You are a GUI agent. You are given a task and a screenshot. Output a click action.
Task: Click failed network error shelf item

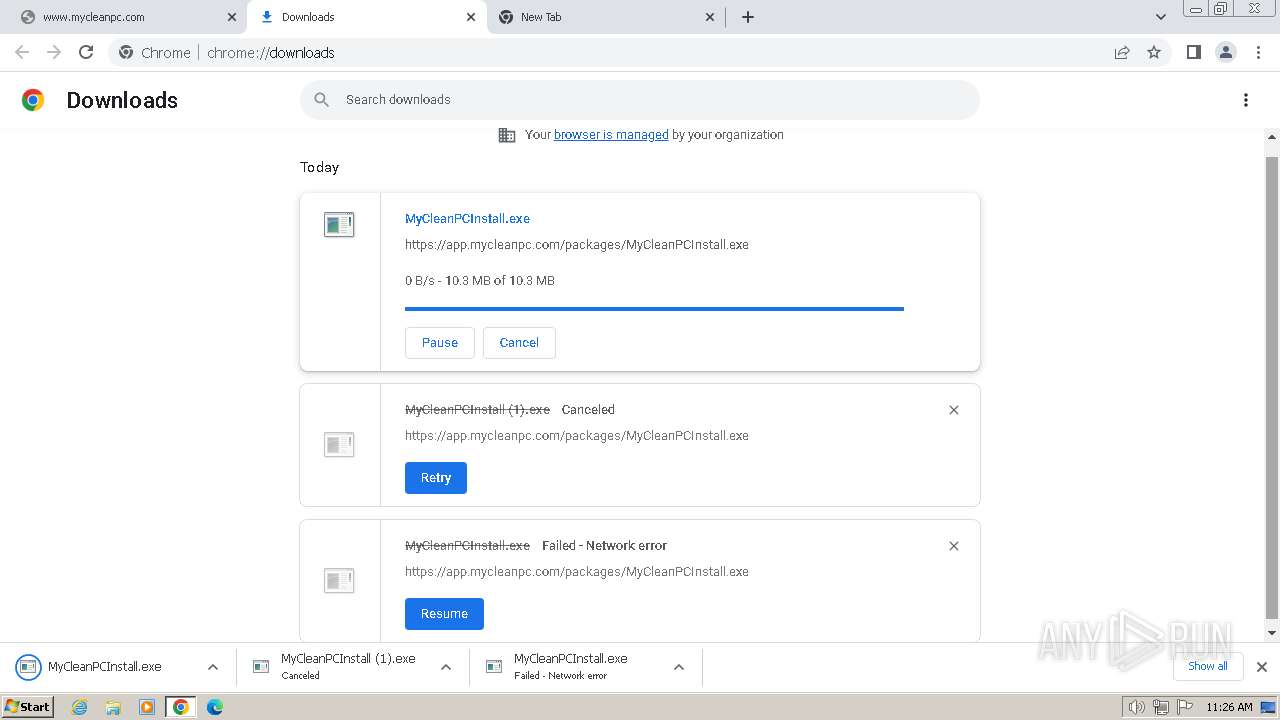[x=573, y=667]
